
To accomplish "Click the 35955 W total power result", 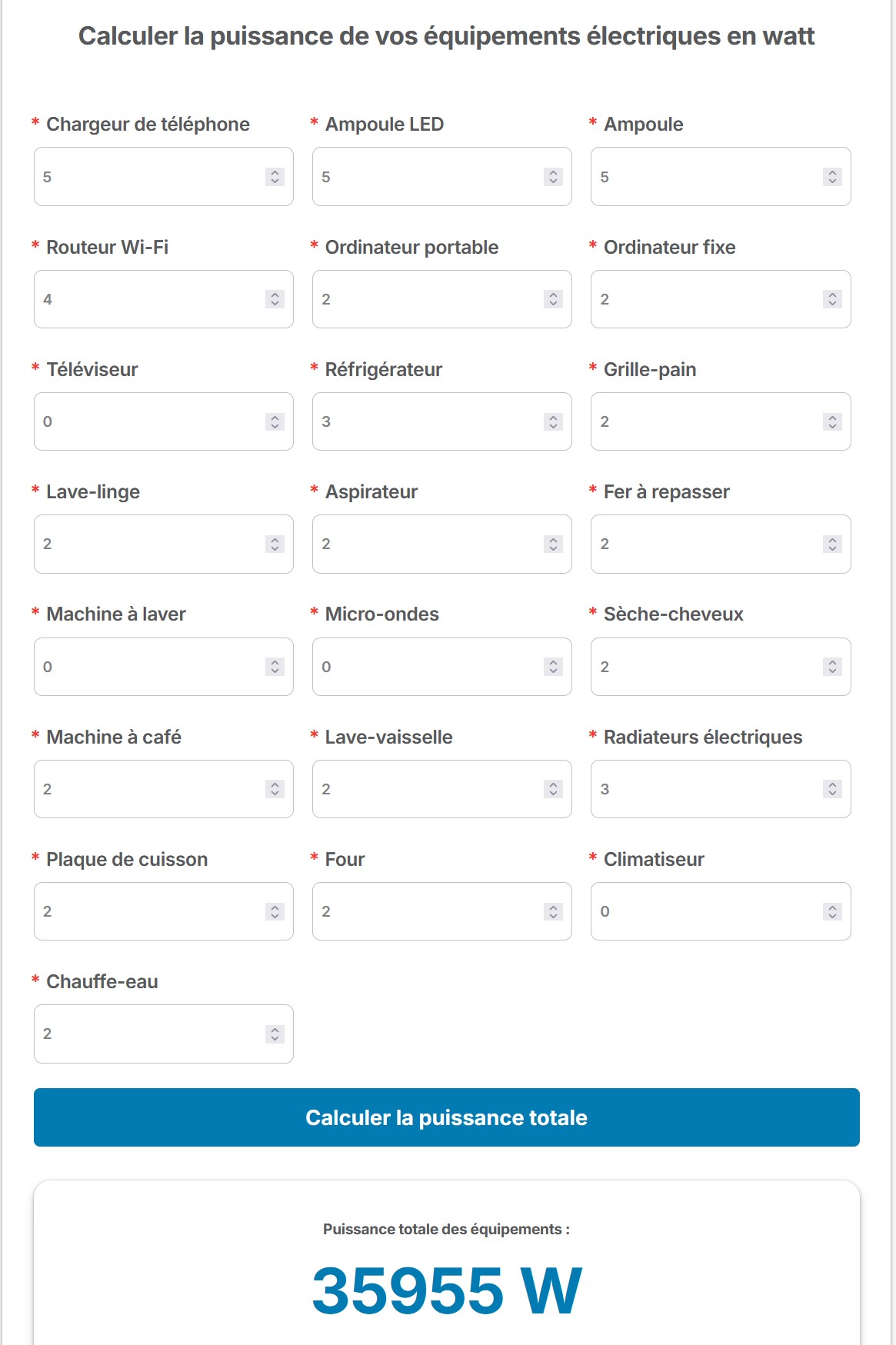I will [x=447, y=1290].
